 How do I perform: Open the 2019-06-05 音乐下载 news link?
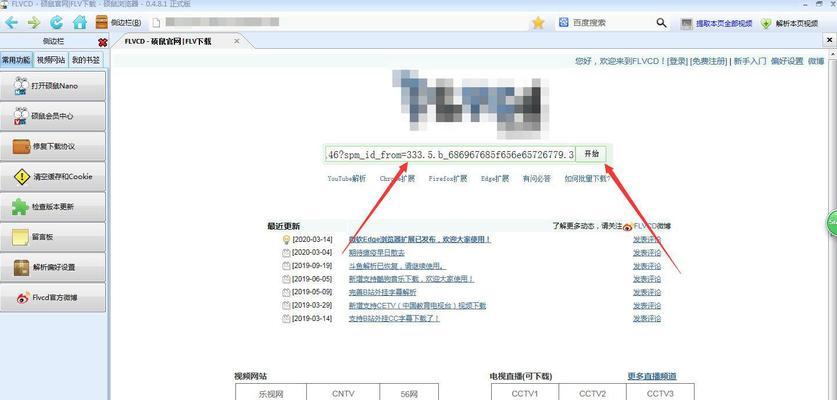click(412, 279)
